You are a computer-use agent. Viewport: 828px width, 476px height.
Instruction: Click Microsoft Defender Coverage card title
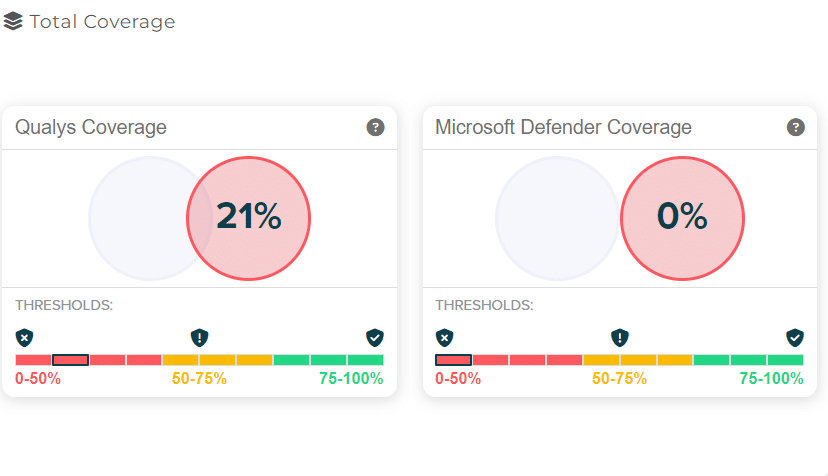pos(563,127)
